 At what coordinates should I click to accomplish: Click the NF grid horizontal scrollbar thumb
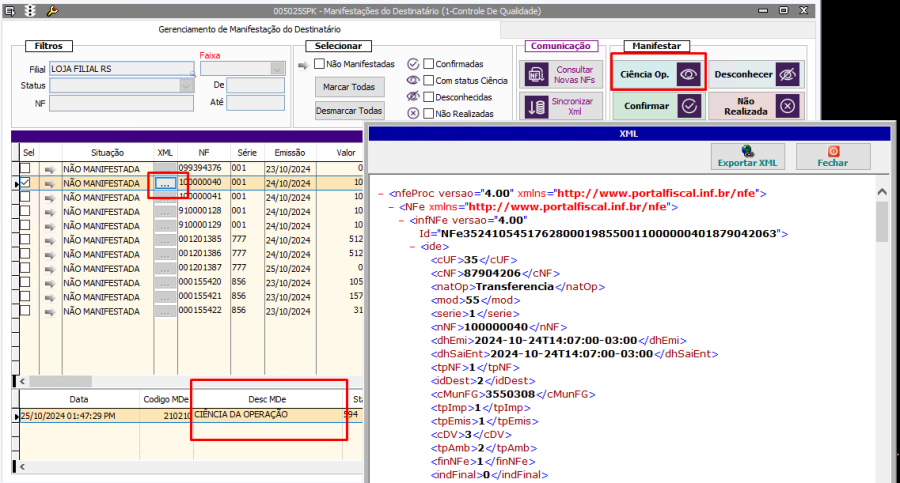pyautogui.click(x=60, y=381)
